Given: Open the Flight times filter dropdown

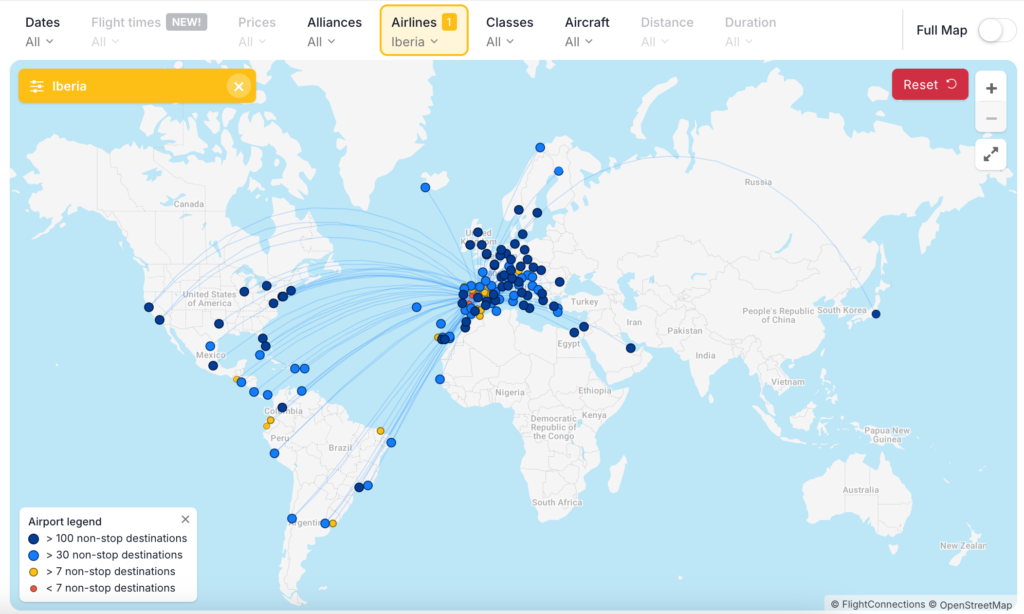Looking at the screenshot, I should tap(149, 31).
